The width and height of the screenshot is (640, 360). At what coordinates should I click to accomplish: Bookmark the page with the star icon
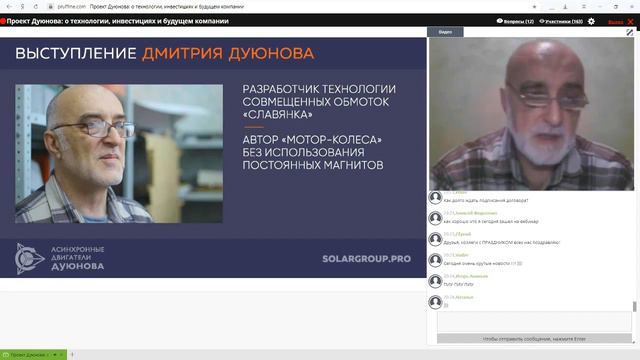point(534,7)
